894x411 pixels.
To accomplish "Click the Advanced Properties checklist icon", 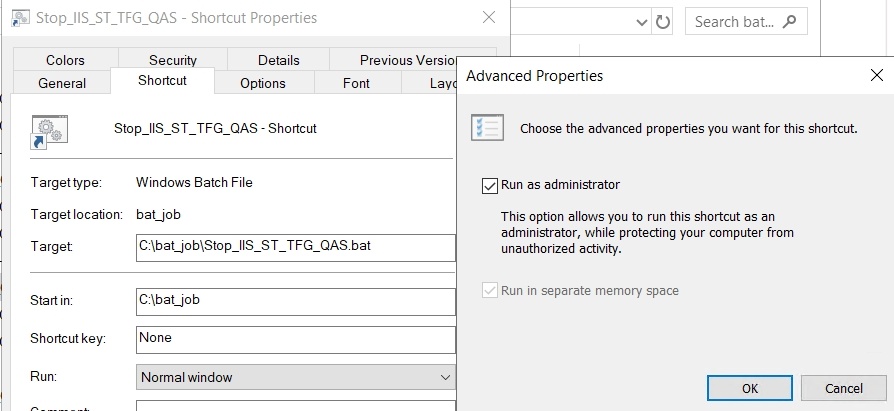I will pos(487,127).
